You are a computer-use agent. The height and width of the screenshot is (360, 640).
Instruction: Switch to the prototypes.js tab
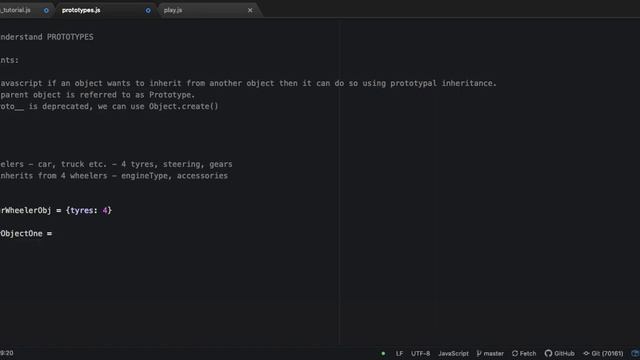coord(81,10)
